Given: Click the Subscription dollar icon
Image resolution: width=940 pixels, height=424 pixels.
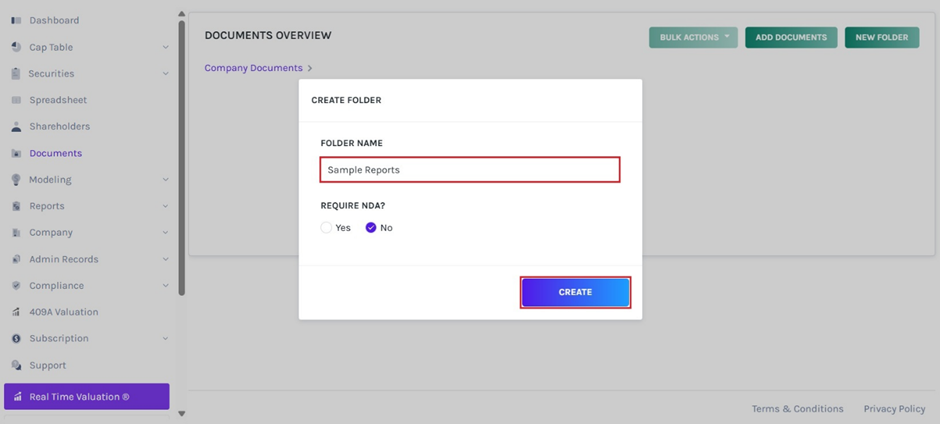Looking at the screenshot, I should coord(16,338).
